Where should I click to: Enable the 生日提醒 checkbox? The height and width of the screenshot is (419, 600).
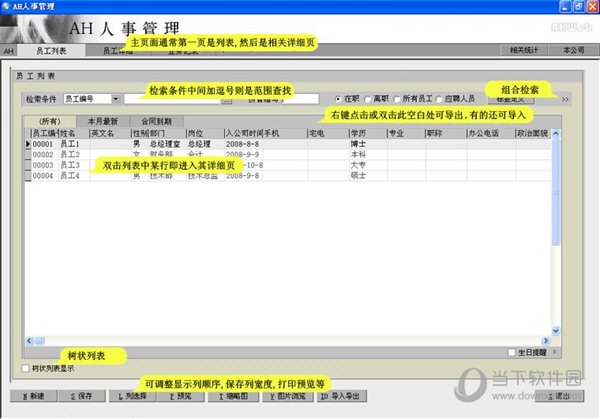pos(512,352)
